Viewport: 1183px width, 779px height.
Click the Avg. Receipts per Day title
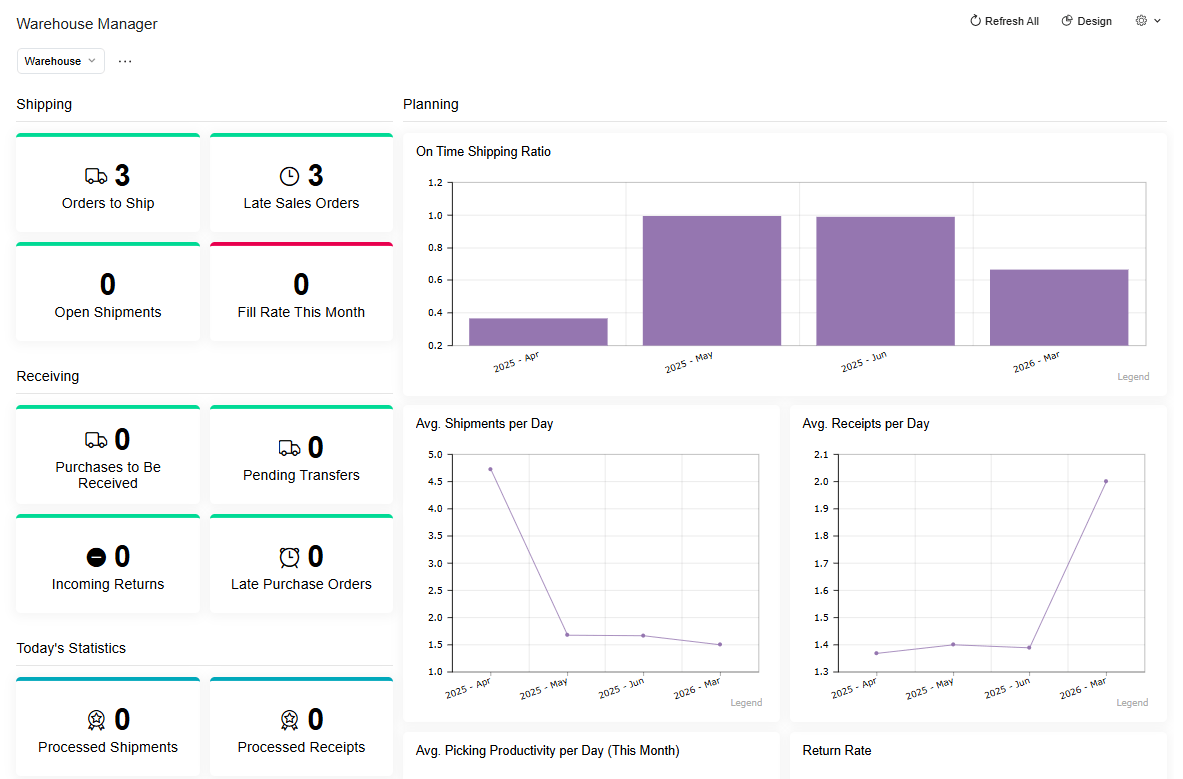pos(865,424)
